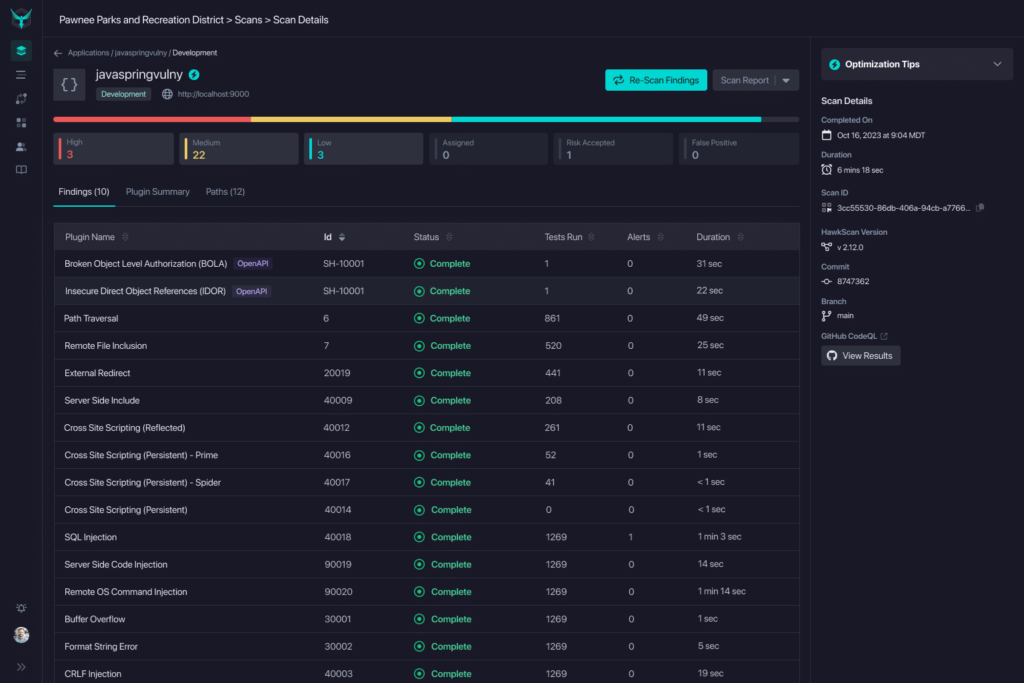
Task: Click the Re-Scan Findings button
Action: tap(655, 79)
